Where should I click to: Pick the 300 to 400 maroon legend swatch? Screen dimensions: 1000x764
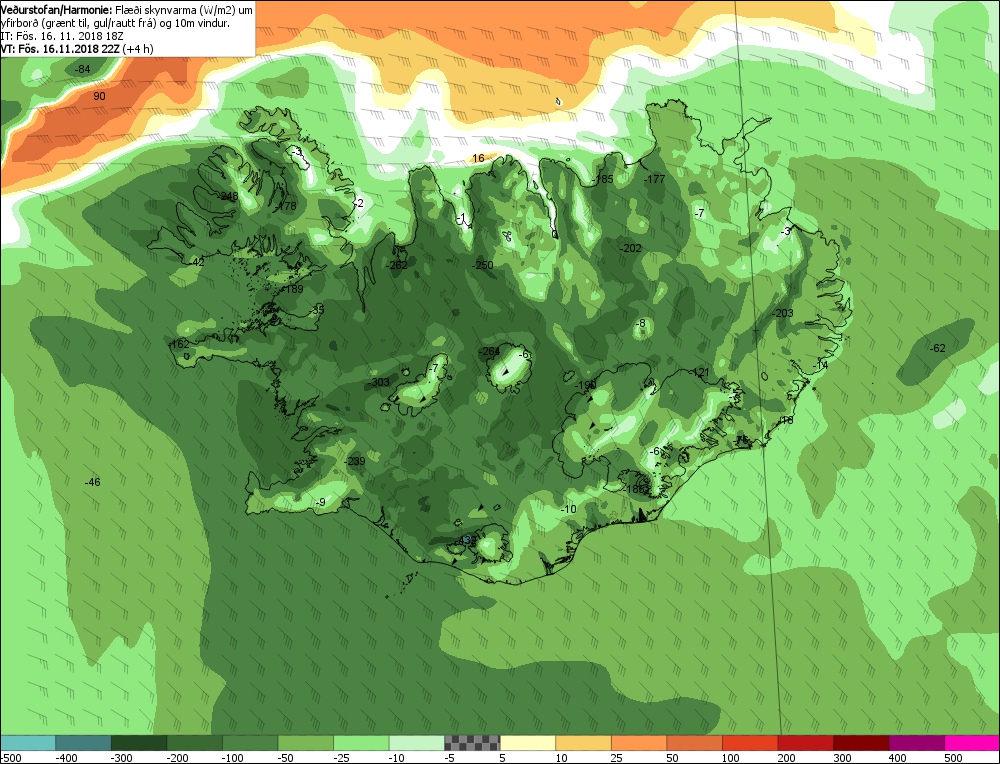pos(860,743)
